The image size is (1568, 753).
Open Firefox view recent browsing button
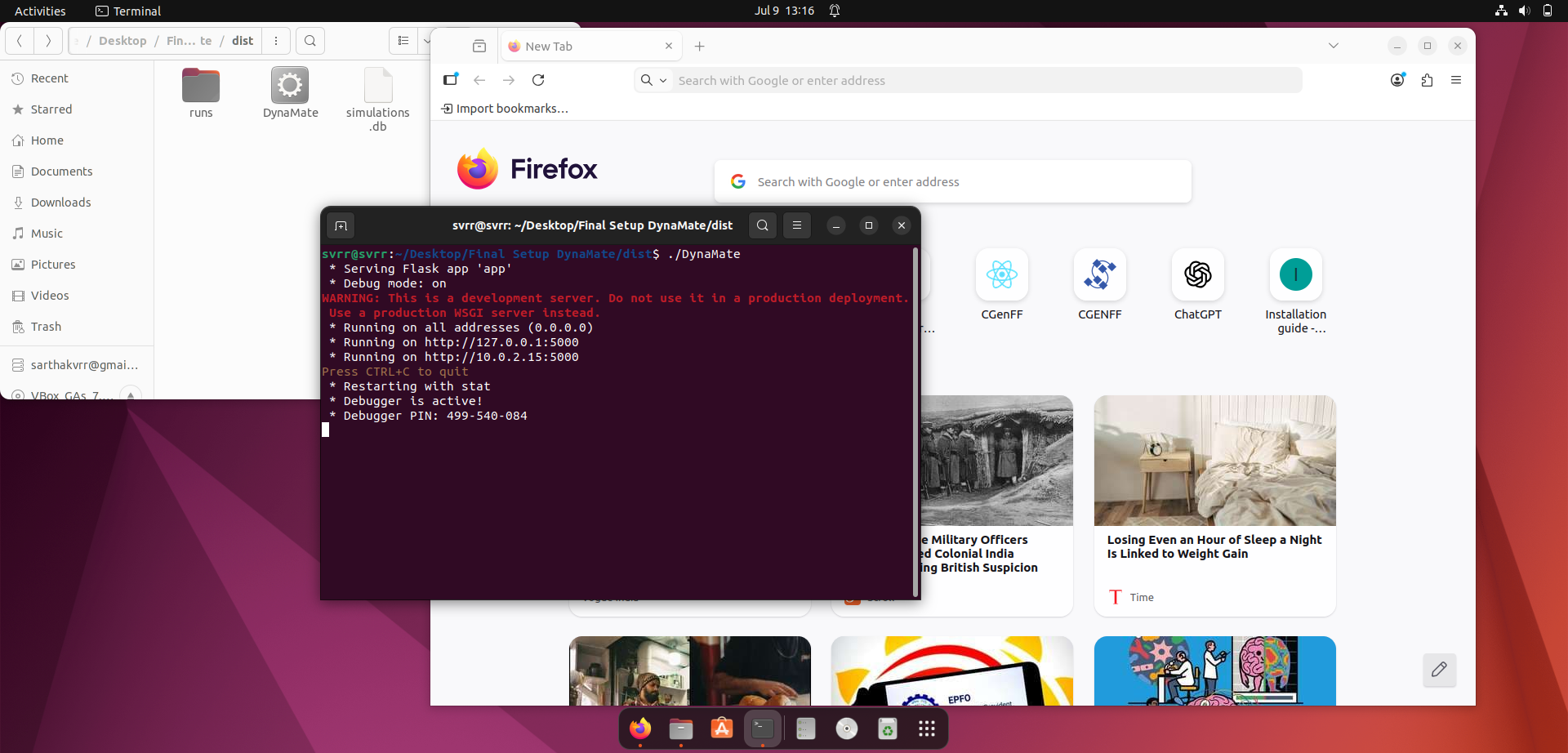click(479, 47)
